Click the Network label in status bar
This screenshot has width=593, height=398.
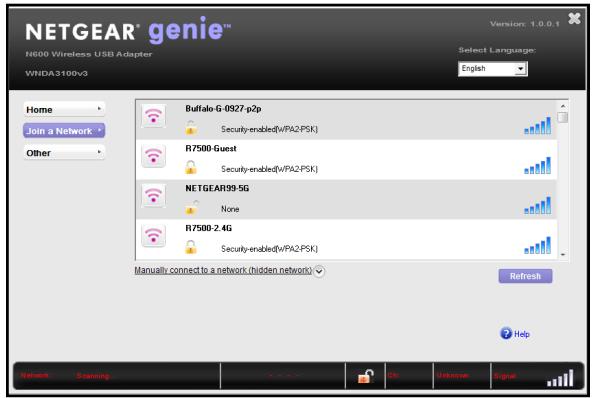(x=34, y=375)
